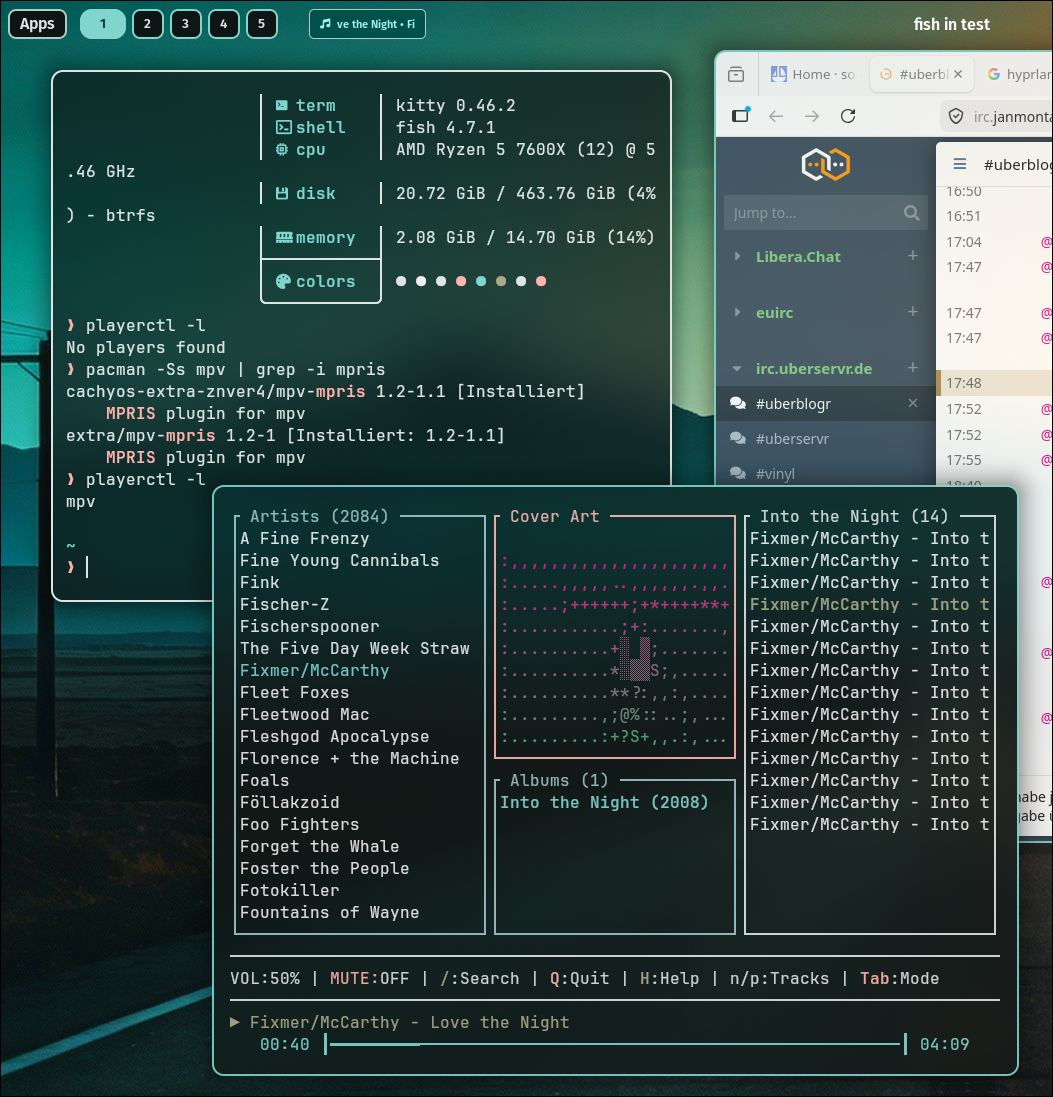Click the browser sidebar toggle icon
Viewport: 1053px width, 1097px height.
(x=741, y=115)
